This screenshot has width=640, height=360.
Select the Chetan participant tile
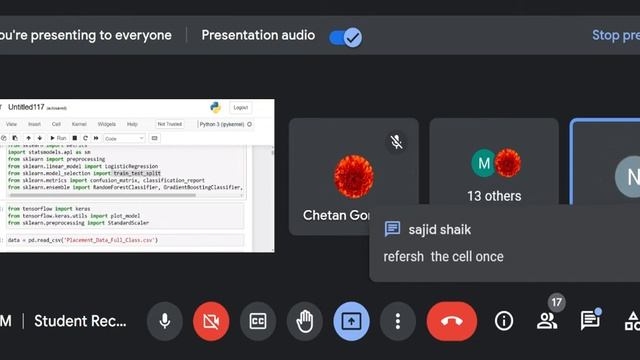click(353, 176)
